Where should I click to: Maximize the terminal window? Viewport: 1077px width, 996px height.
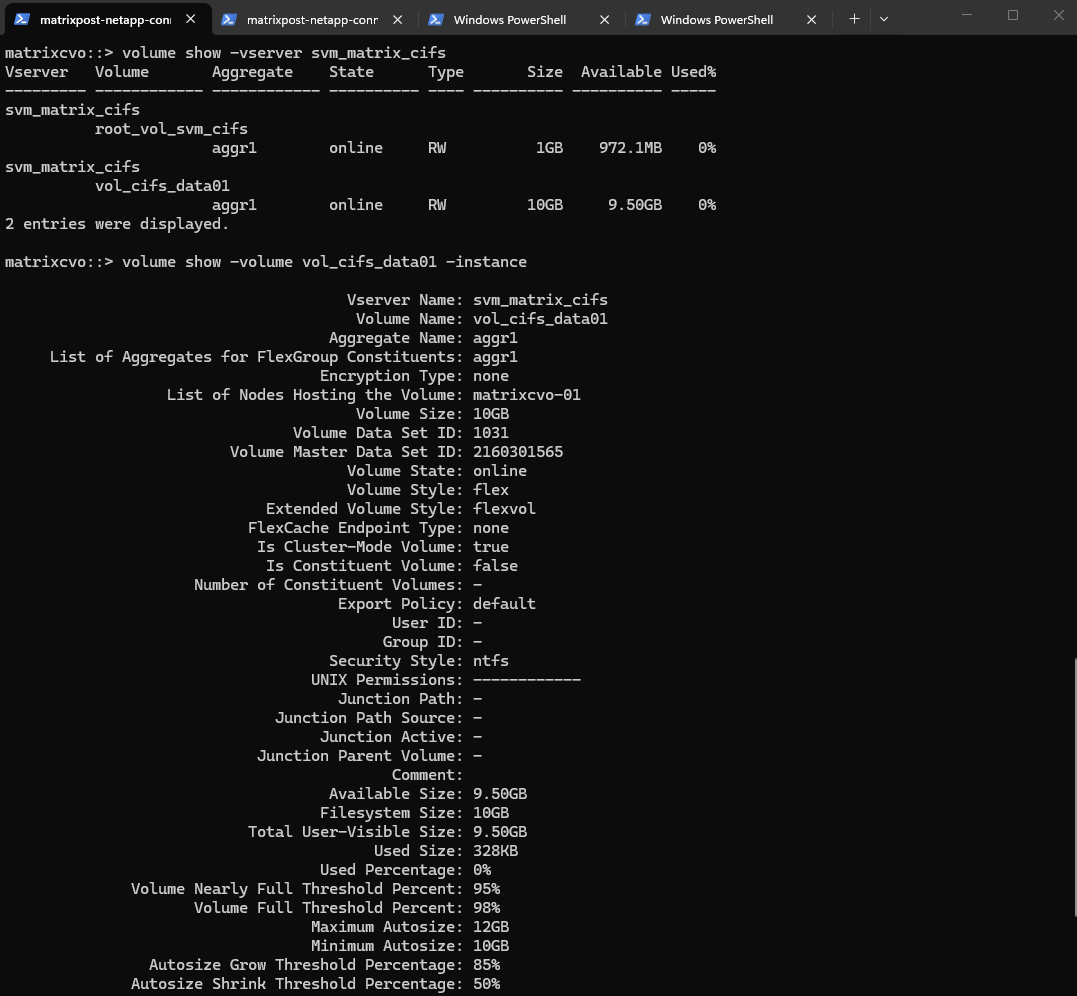click(x=1012, y=15)
